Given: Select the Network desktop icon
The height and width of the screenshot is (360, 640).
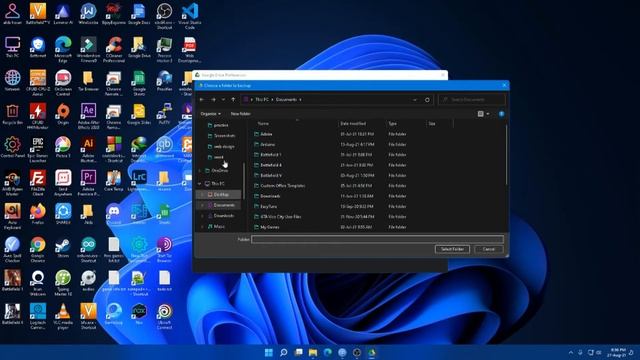Looking at the screenshot, I should tap(12, 81).
